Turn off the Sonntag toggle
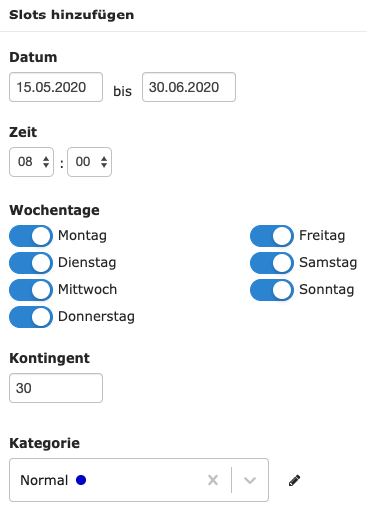The width and height of the screenshot is (367, 513). coord(272,290)
